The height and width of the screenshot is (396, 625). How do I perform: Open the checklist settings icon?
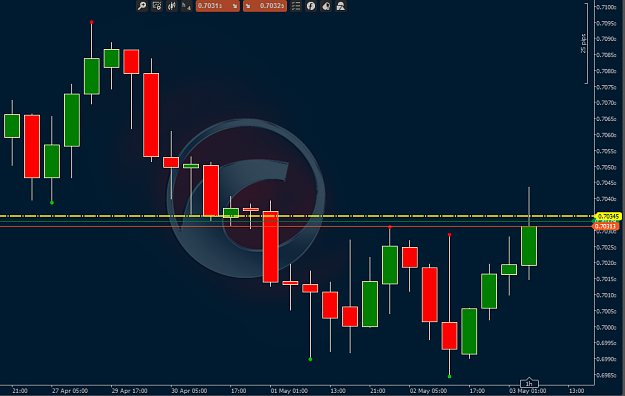coord(296,6)
